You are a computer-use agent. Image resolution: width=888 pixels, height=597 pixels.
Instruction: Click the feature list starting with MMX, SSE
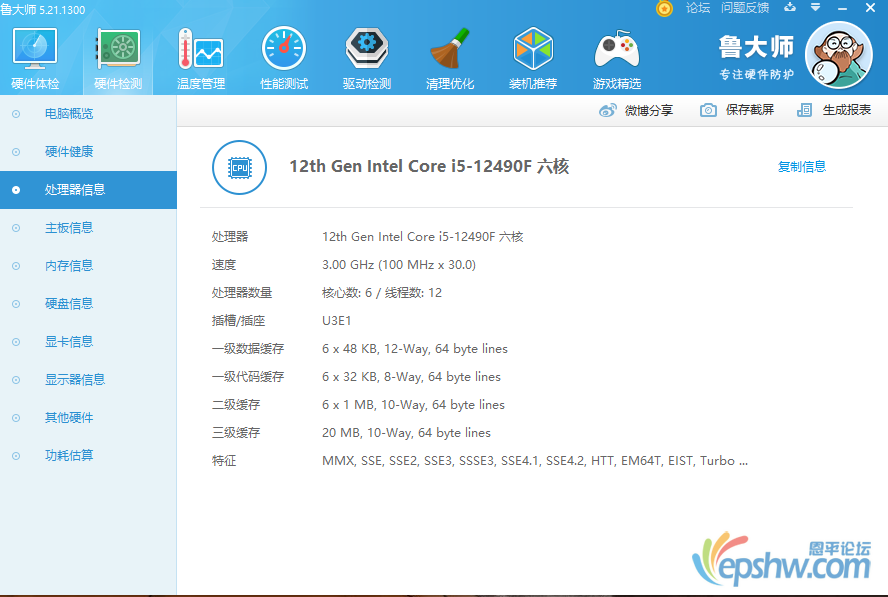(x=535, y=461)
